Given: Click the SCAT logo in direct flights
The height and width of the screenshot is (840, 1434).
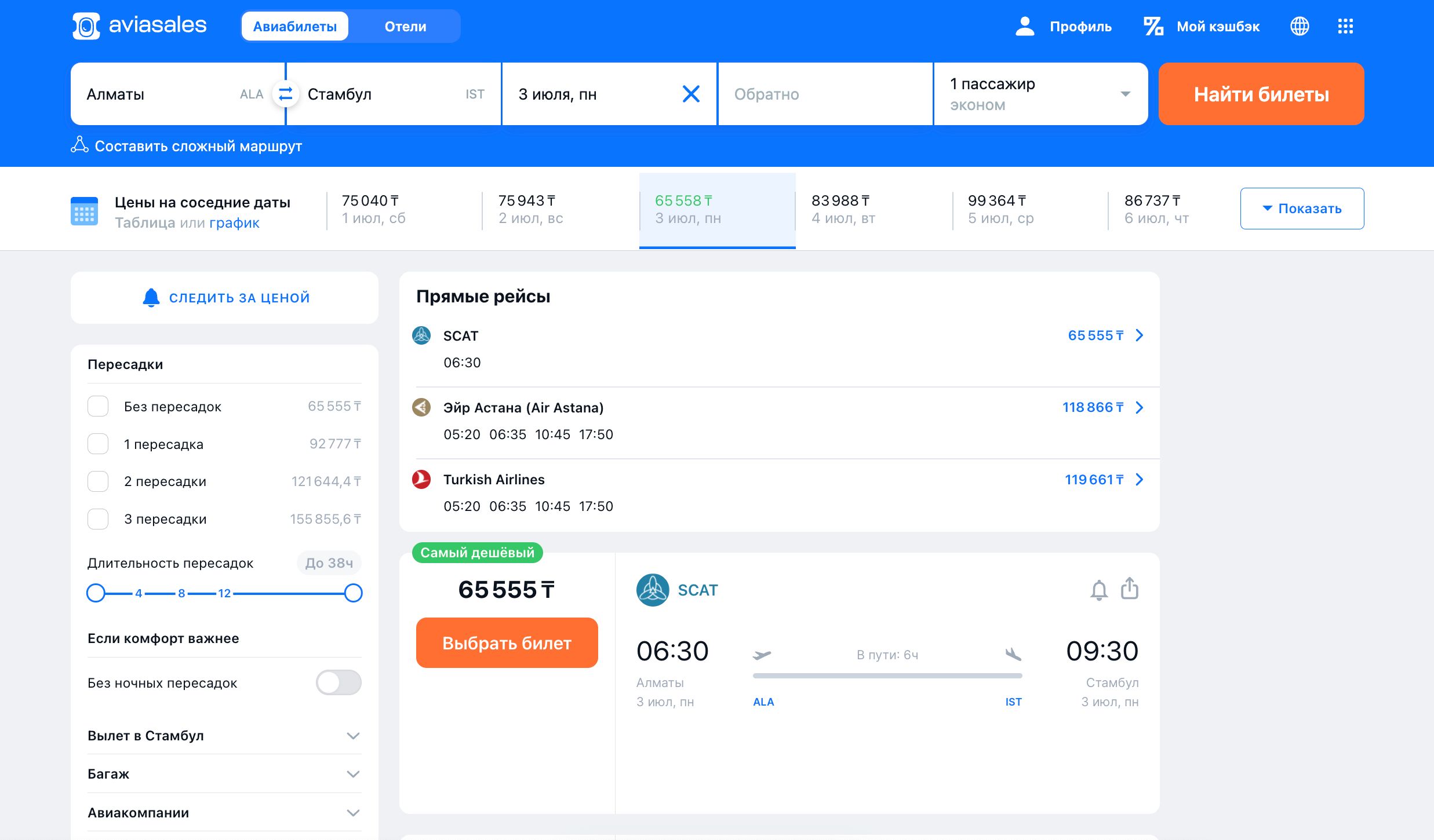Looking at the screenshot, I should click(x=421, y=335).
